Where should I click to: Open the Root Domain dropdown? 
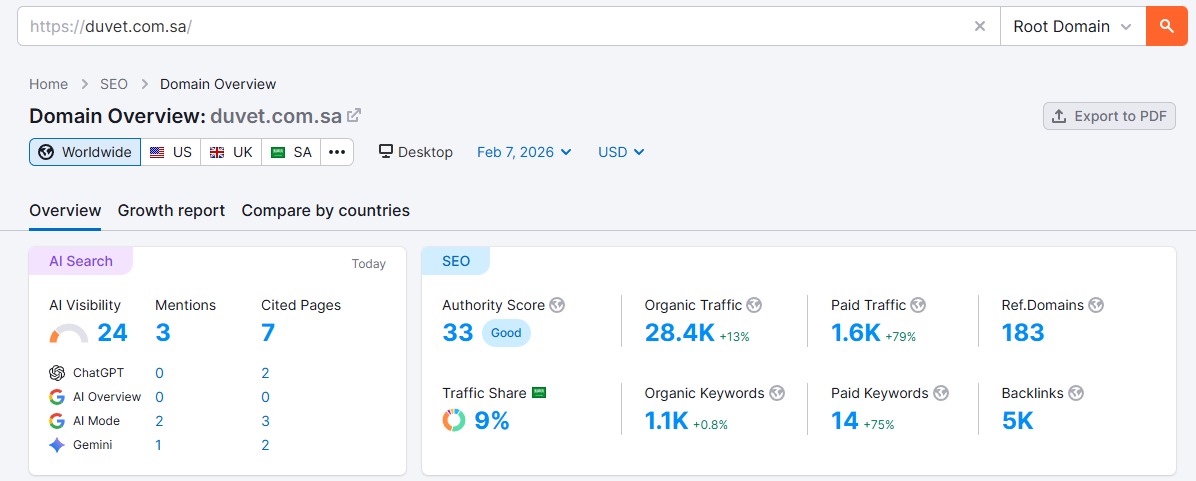coord(1072,26)
